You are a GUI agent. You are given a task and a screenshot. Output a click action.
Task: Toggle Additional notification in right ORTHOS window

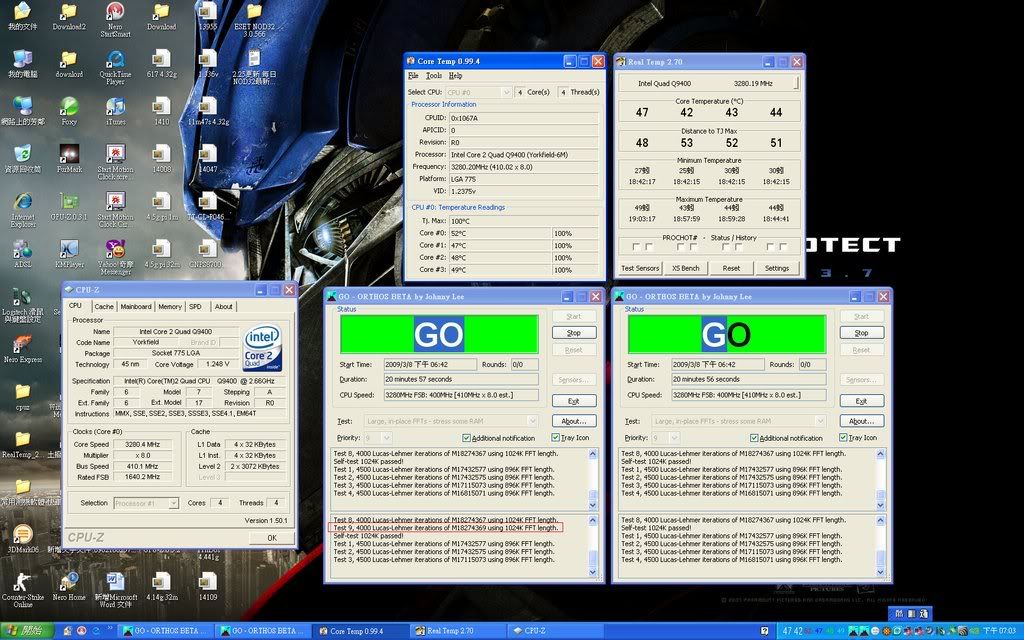click(x=786, y=438)
